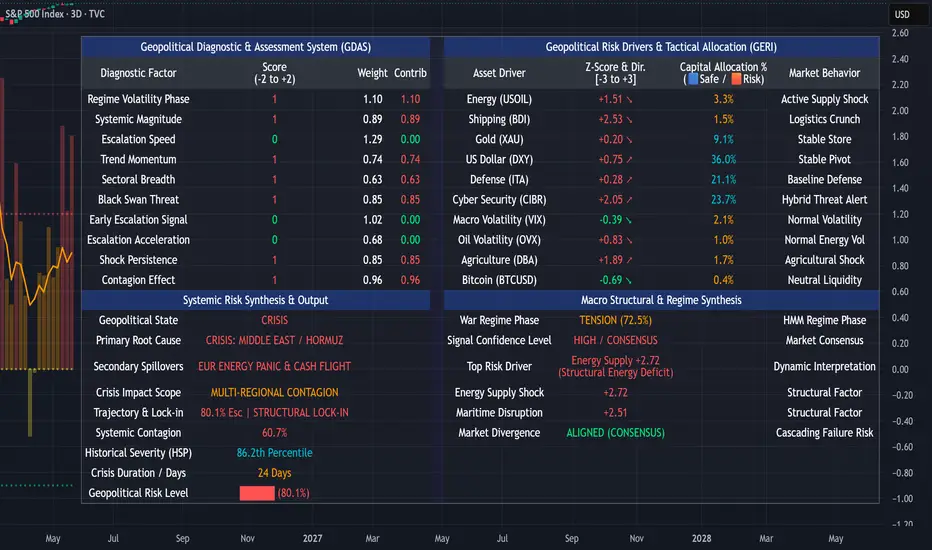Click the Defense (ITA) asset driver
Image resolution: width=932 pixels, height=550 pixels.
click(499, 180)
